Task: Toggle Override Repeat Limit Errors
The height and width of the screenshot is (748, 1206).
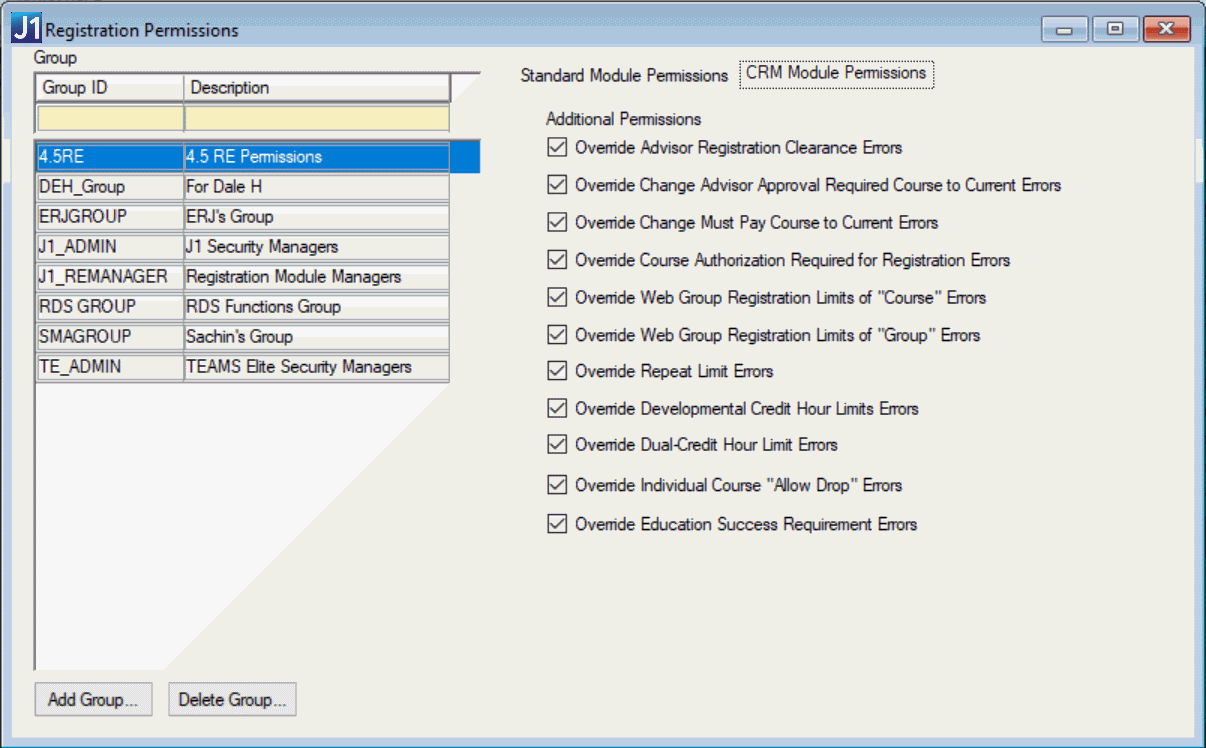Action: click(557, 371)
